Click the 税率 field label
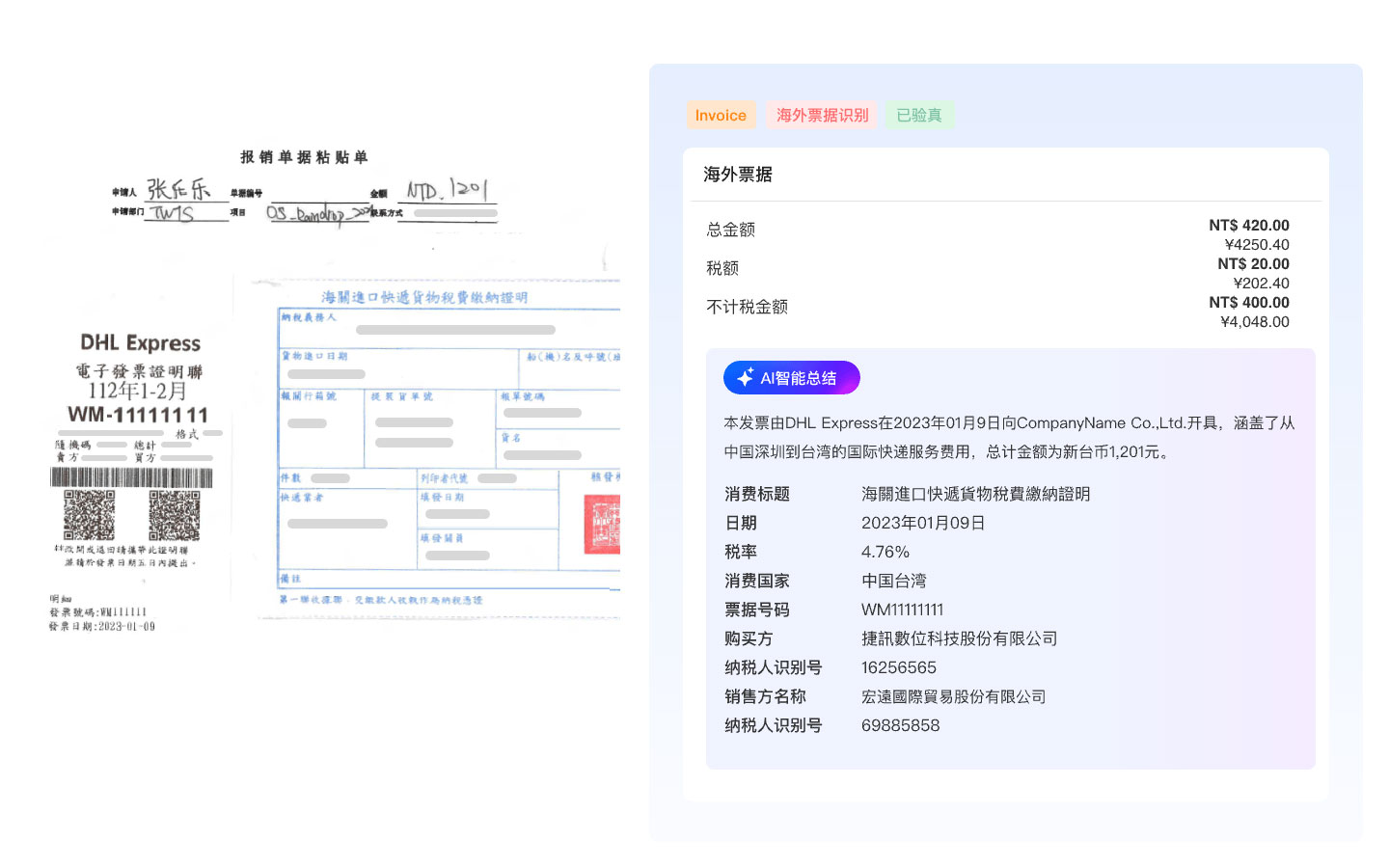 point(741,552)
